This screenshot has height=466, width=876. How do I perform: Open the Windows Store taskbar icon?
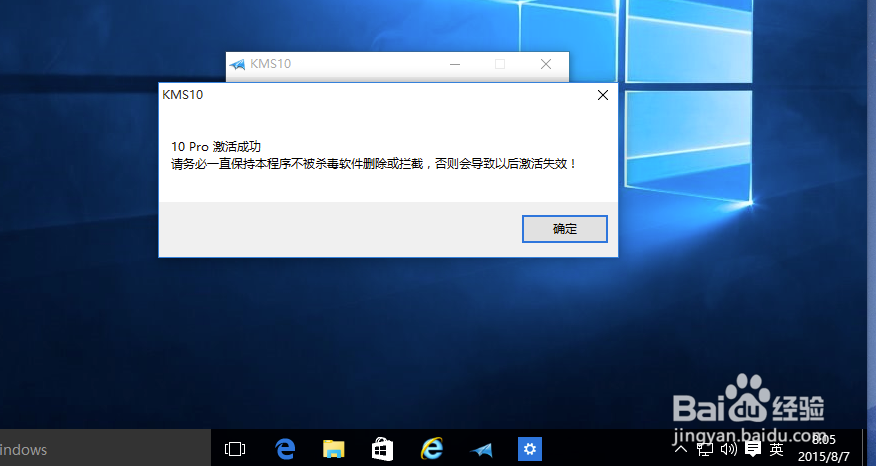(x=382, y=449)
